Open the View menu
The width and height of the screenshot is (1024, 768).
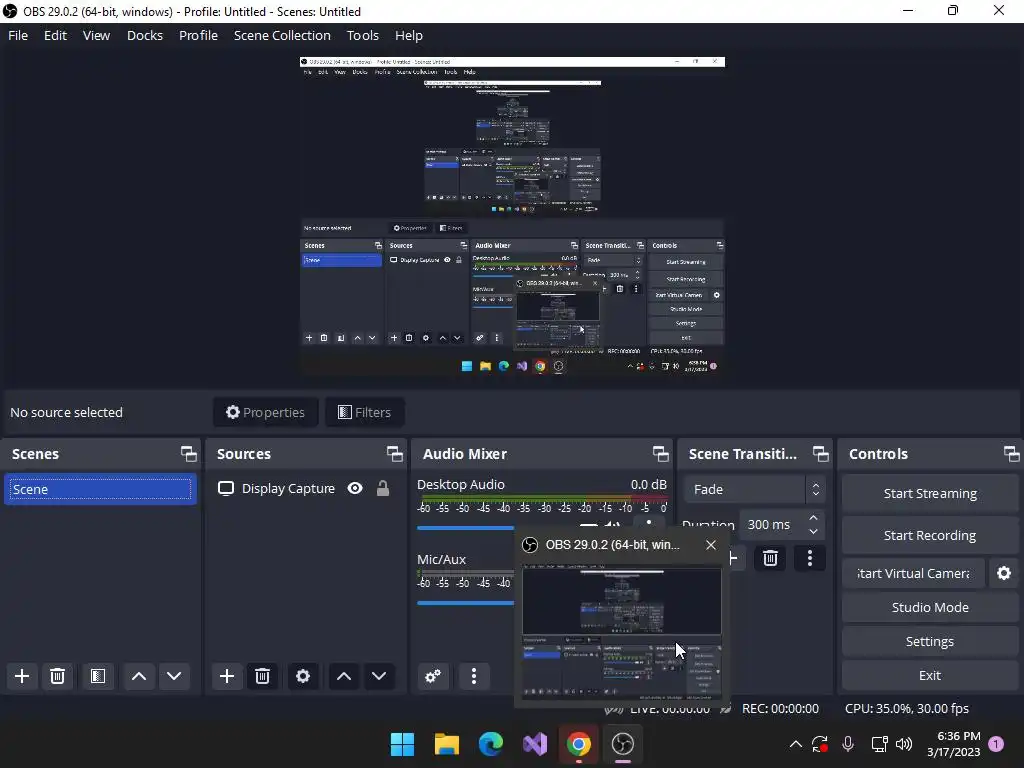pos(96,35)
